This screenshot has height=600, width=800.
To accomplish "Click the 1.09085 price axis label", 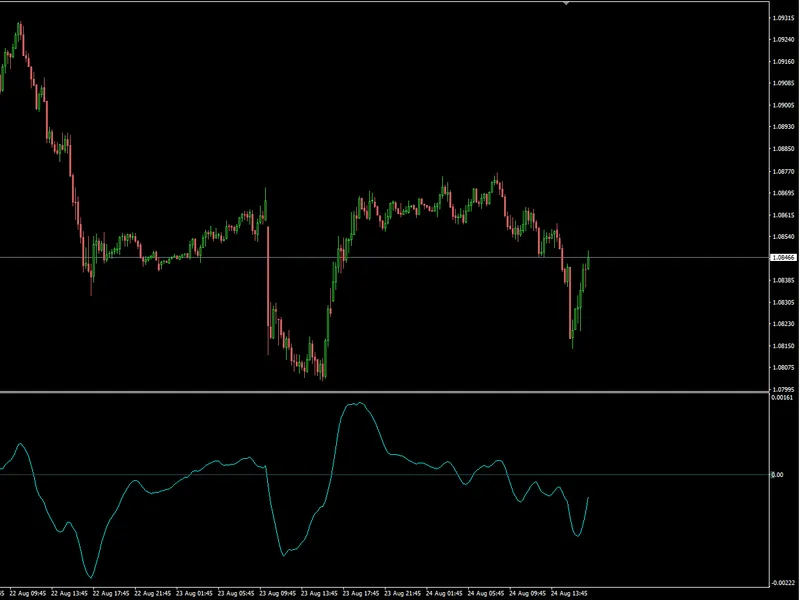I will pyautogui.click(x=783, y=83).
